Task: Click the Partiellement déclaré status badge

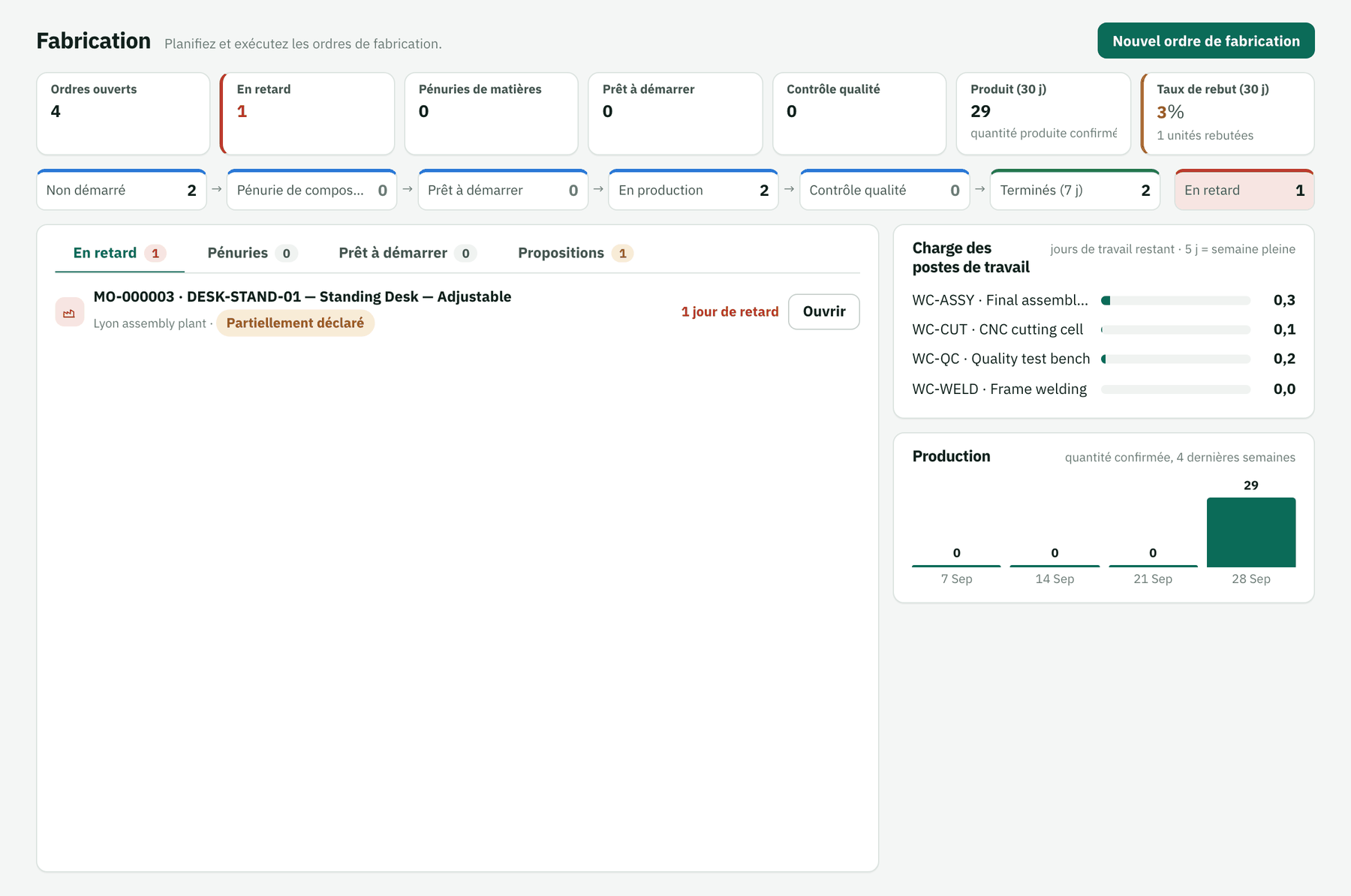Action: [295, 323]
